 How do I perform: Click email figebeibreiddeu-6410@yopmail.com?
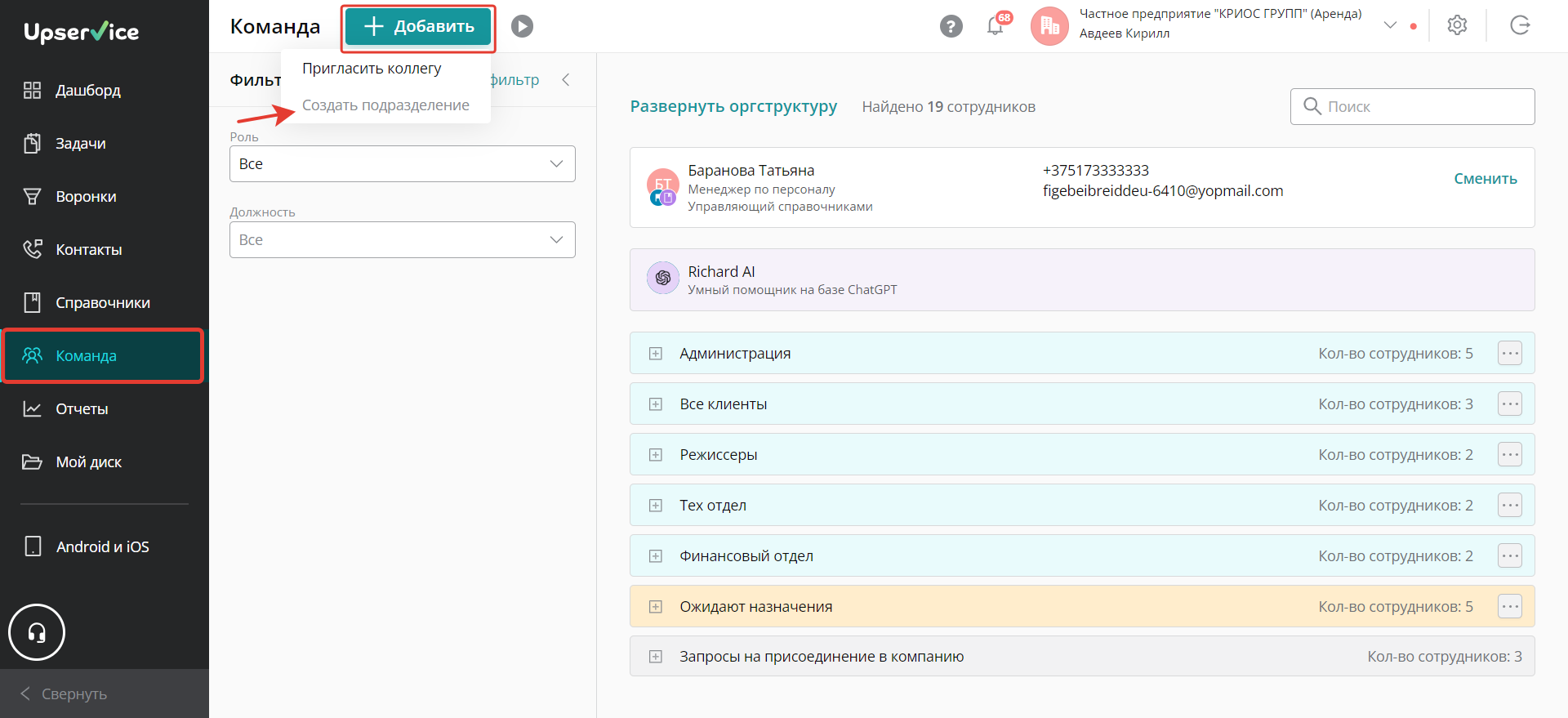click(x=1163, y=191)
